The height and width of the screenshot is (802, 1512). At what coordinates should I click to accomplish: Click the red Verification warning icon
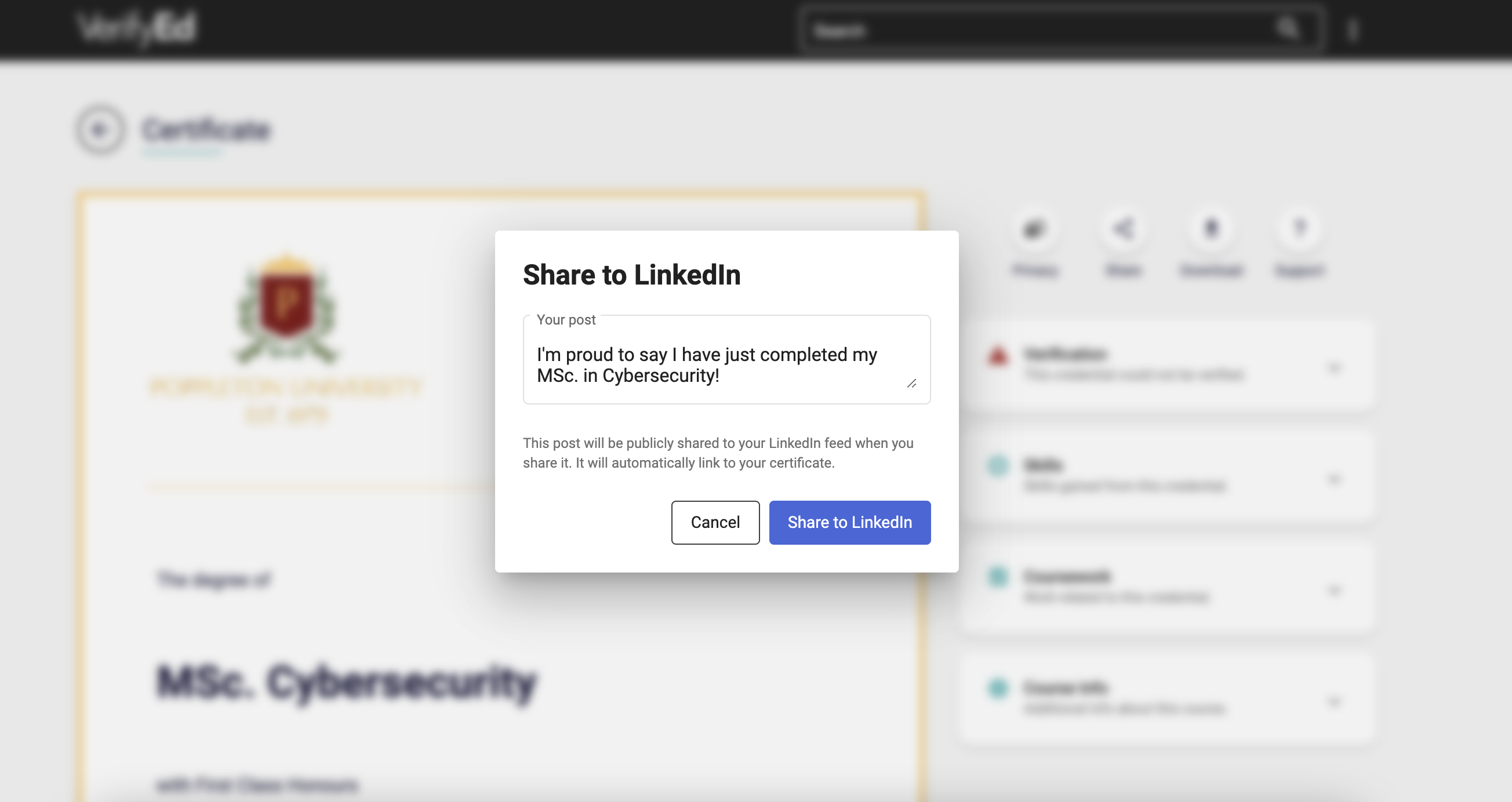tap(998, 356)
